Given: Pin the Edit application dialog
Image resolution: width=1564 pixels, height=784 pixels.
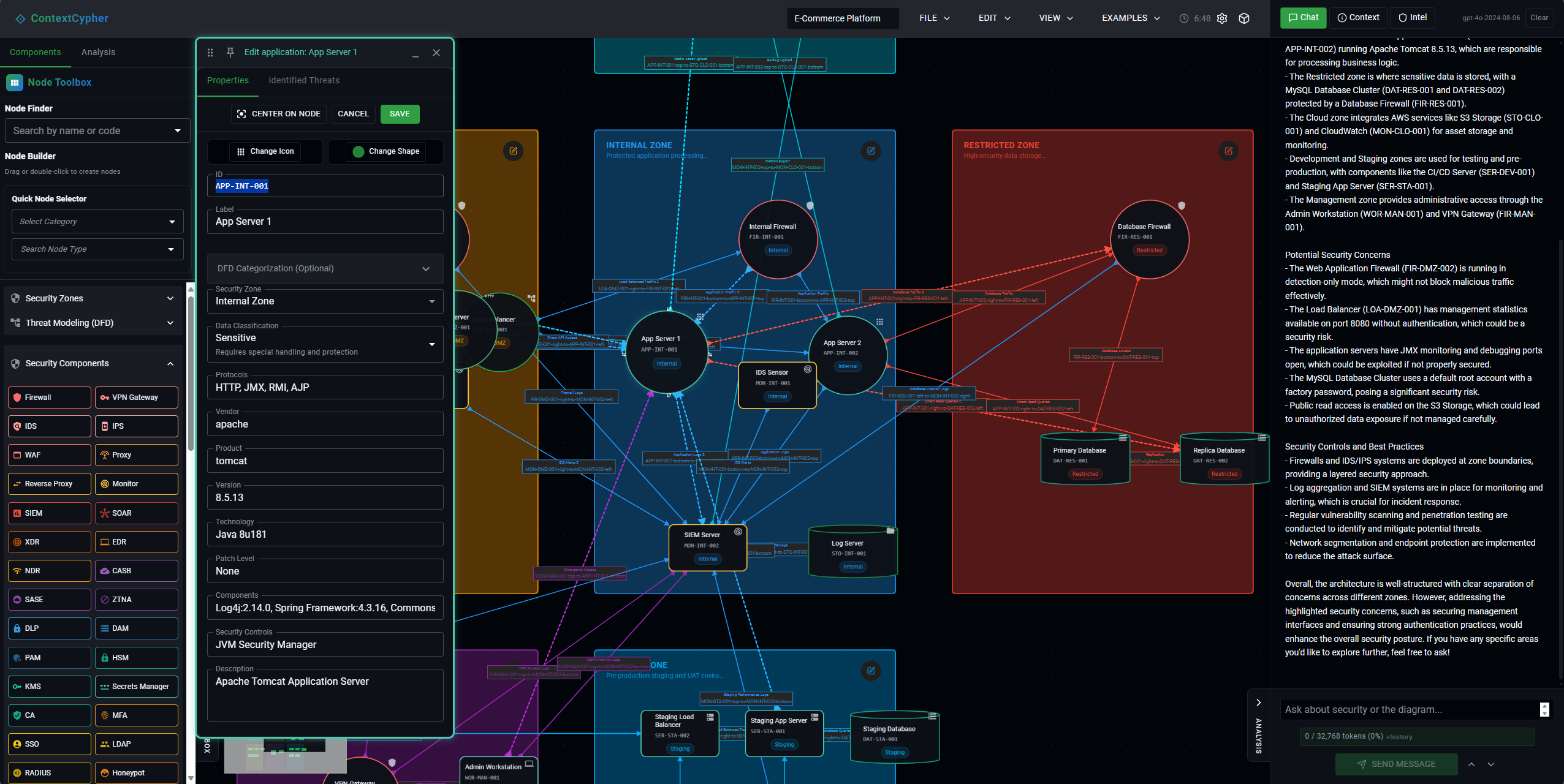Looking at the screenshot, I should (230, 52).
